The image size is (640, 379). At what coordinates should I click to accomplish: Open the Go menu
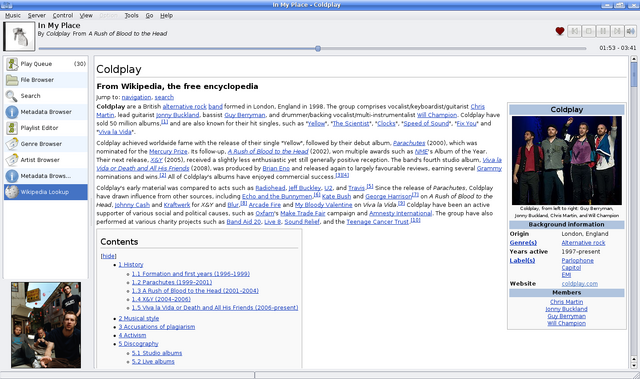click(x=149, y=16)
